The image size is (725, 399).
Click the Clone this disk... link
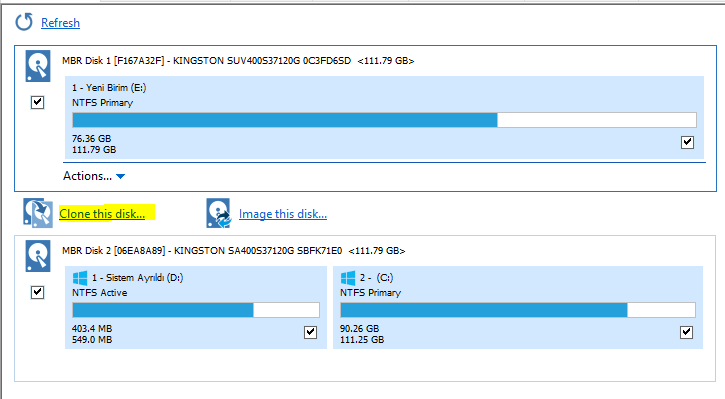click(102, 214)
